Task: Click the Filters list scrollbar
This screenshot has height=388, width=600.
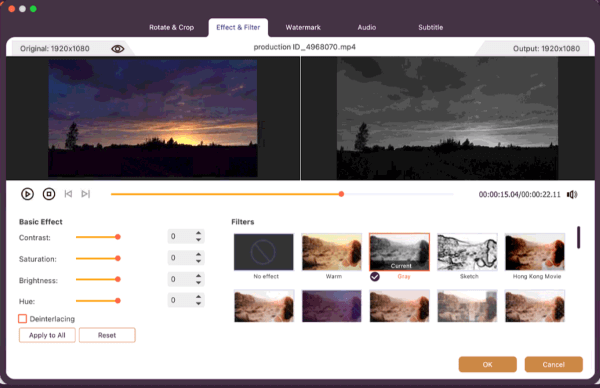Action: coord(579,237)
